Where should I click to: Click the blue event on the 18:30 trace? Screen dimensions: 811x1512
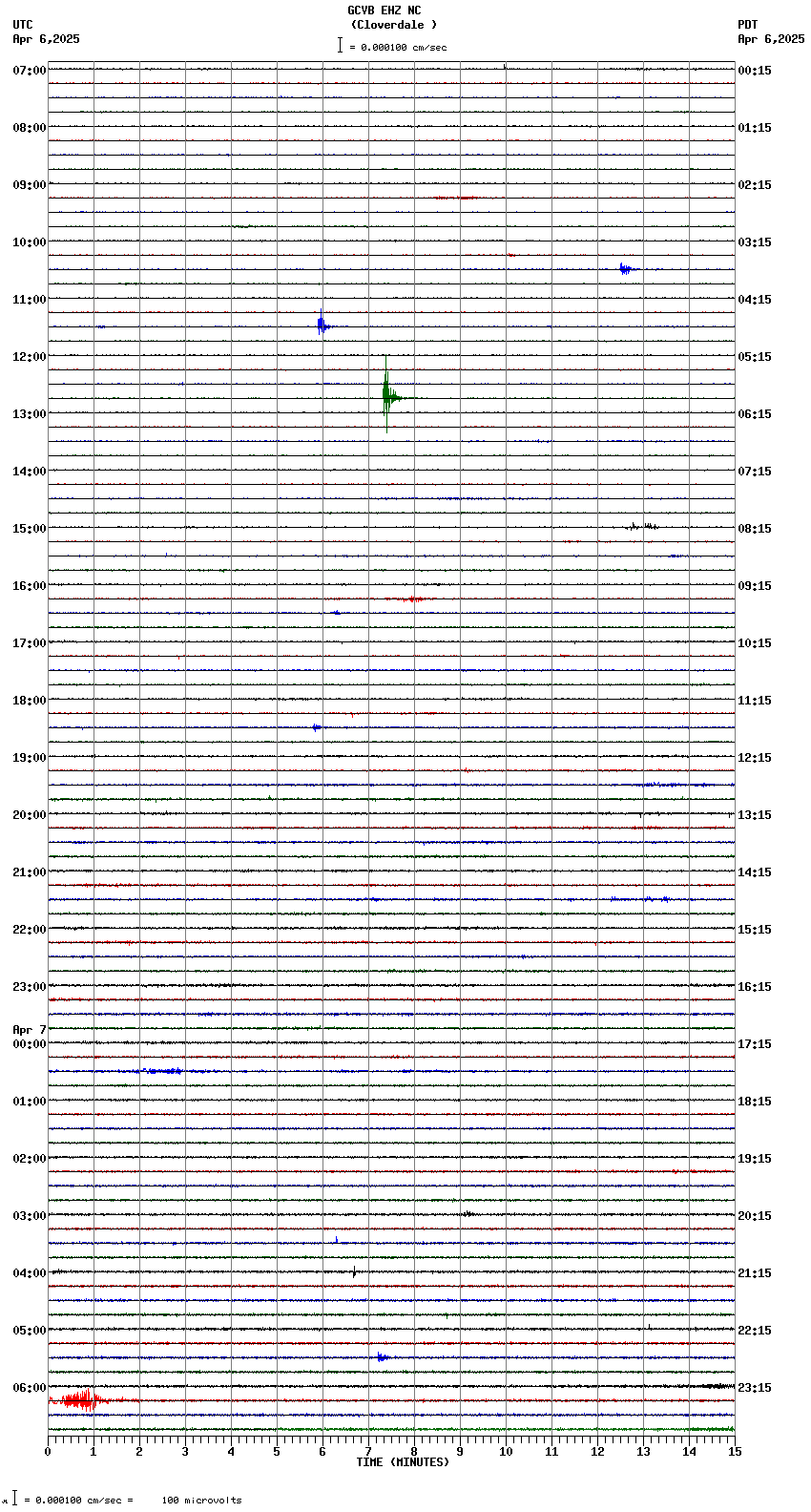click(x=316, y=727)
